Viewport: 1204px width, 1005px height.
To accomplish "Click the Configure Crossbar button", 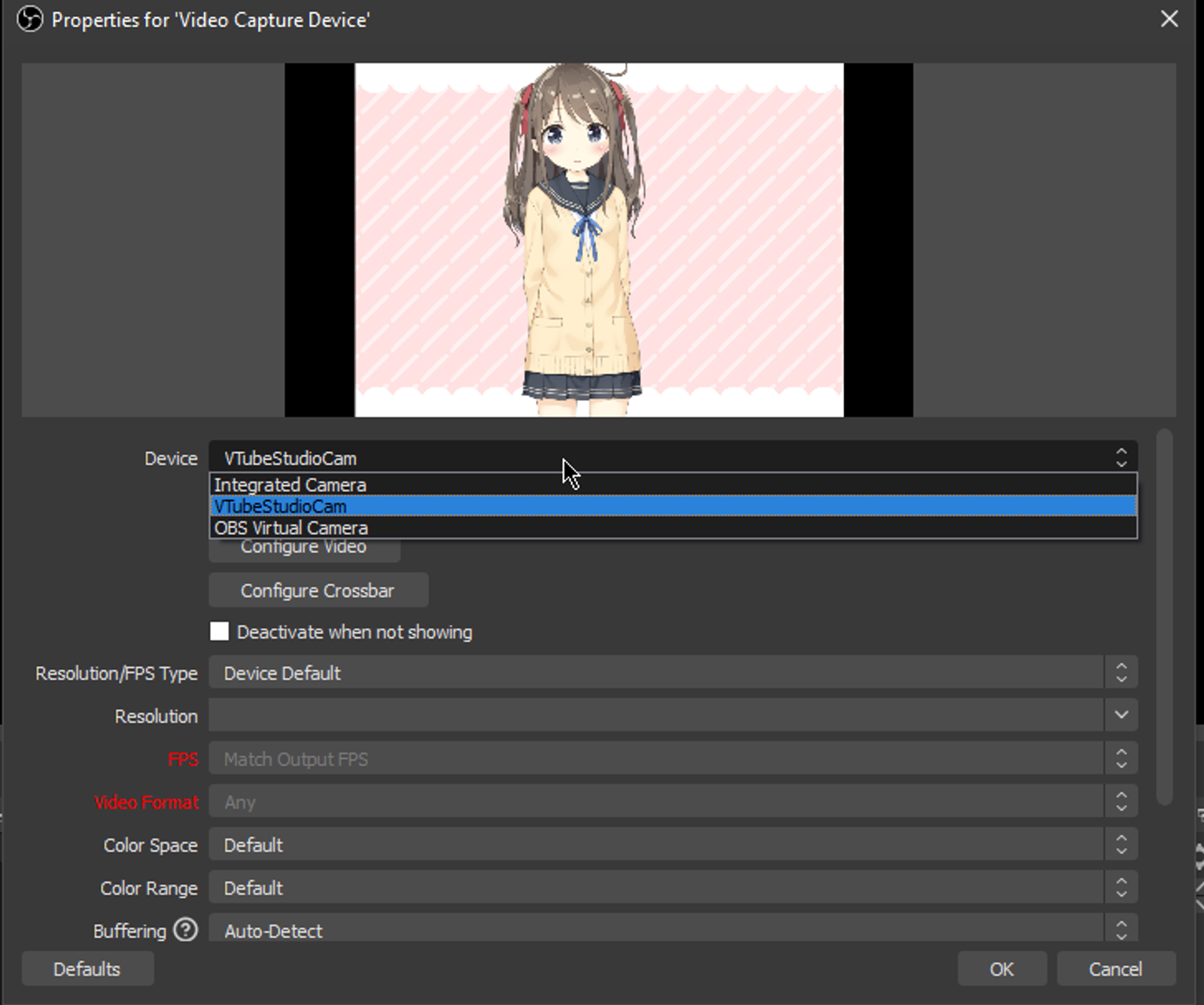I will pyautogui.click(x=318, y=591).
